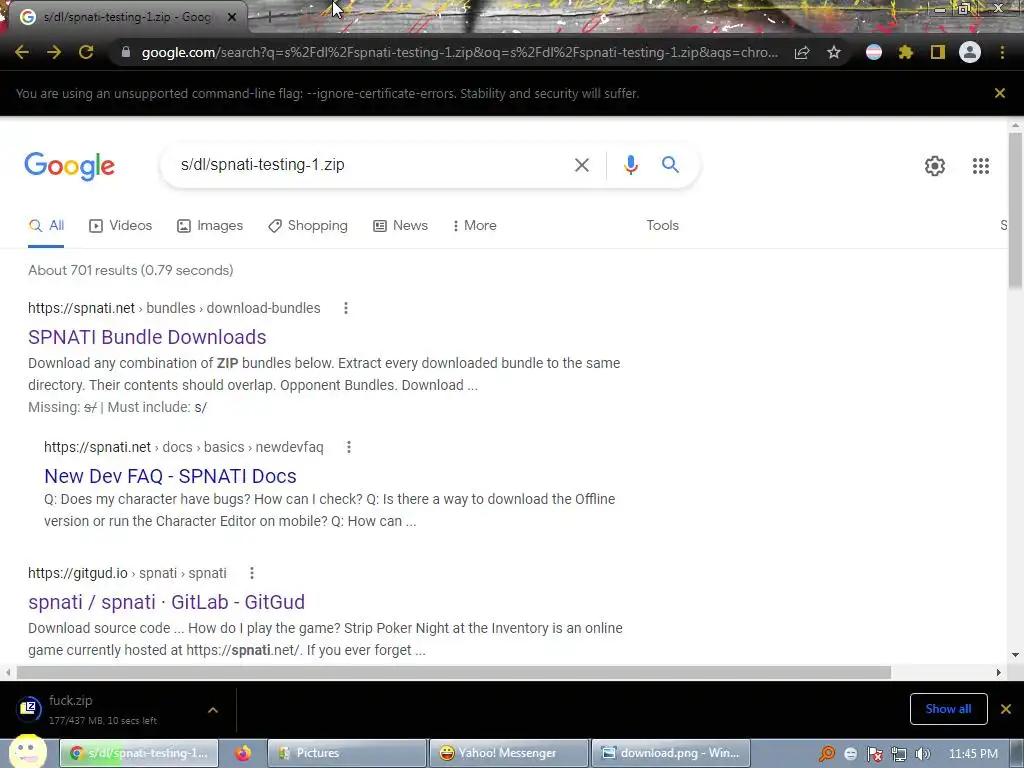Open the red flag security tray icon
This screenshot has height=768, width=1024.
(x=875, y=755)
